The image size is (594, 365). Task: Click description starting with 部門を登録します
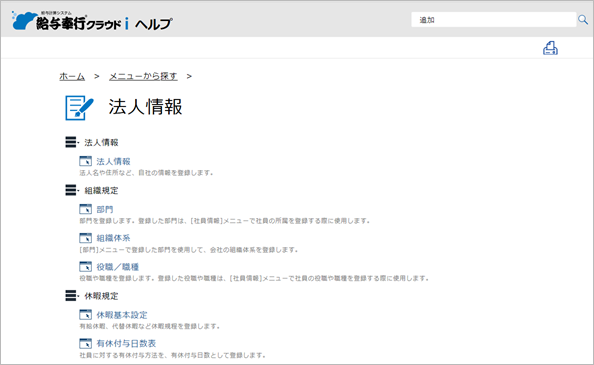224,221
